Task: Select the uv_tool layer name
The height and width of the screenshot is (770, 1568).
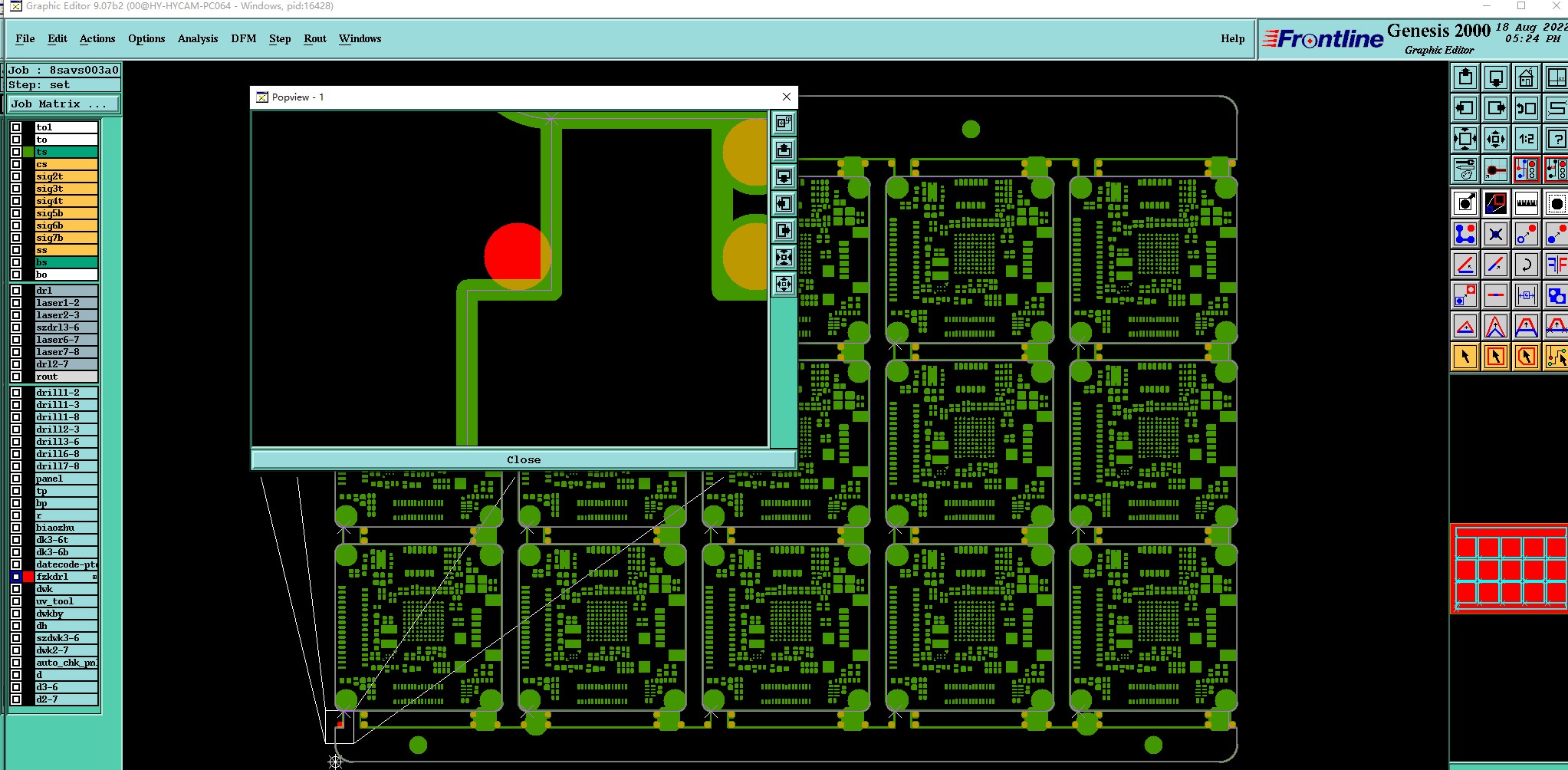Action: [67, 601]
